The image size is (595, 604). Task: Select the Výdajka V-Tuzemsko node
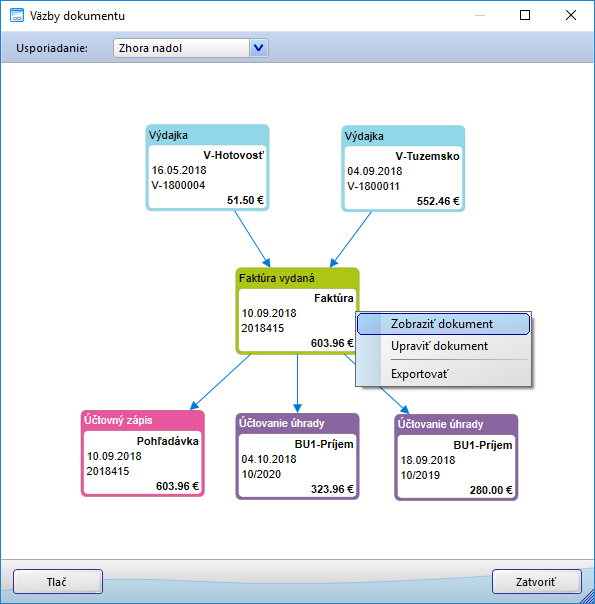(x=403, y=168)
